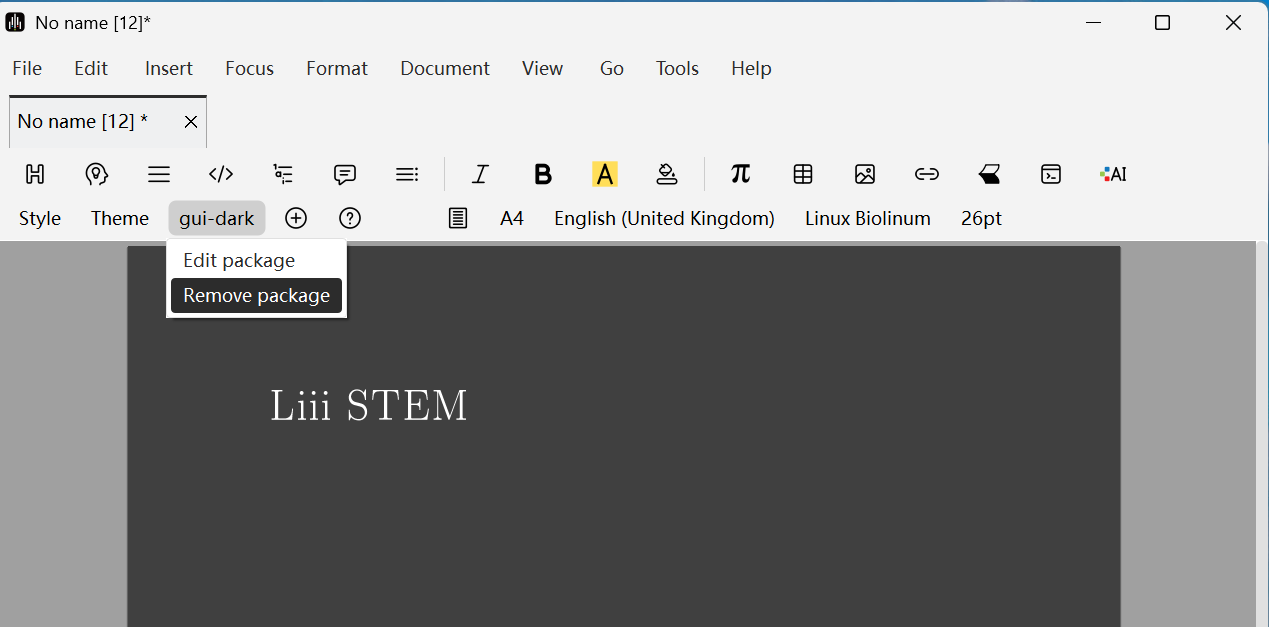Screen dimensions: 1269x627
Task: Toggle yellow text highlight marker
Action: pyautogui.click(x=604, y=174)
